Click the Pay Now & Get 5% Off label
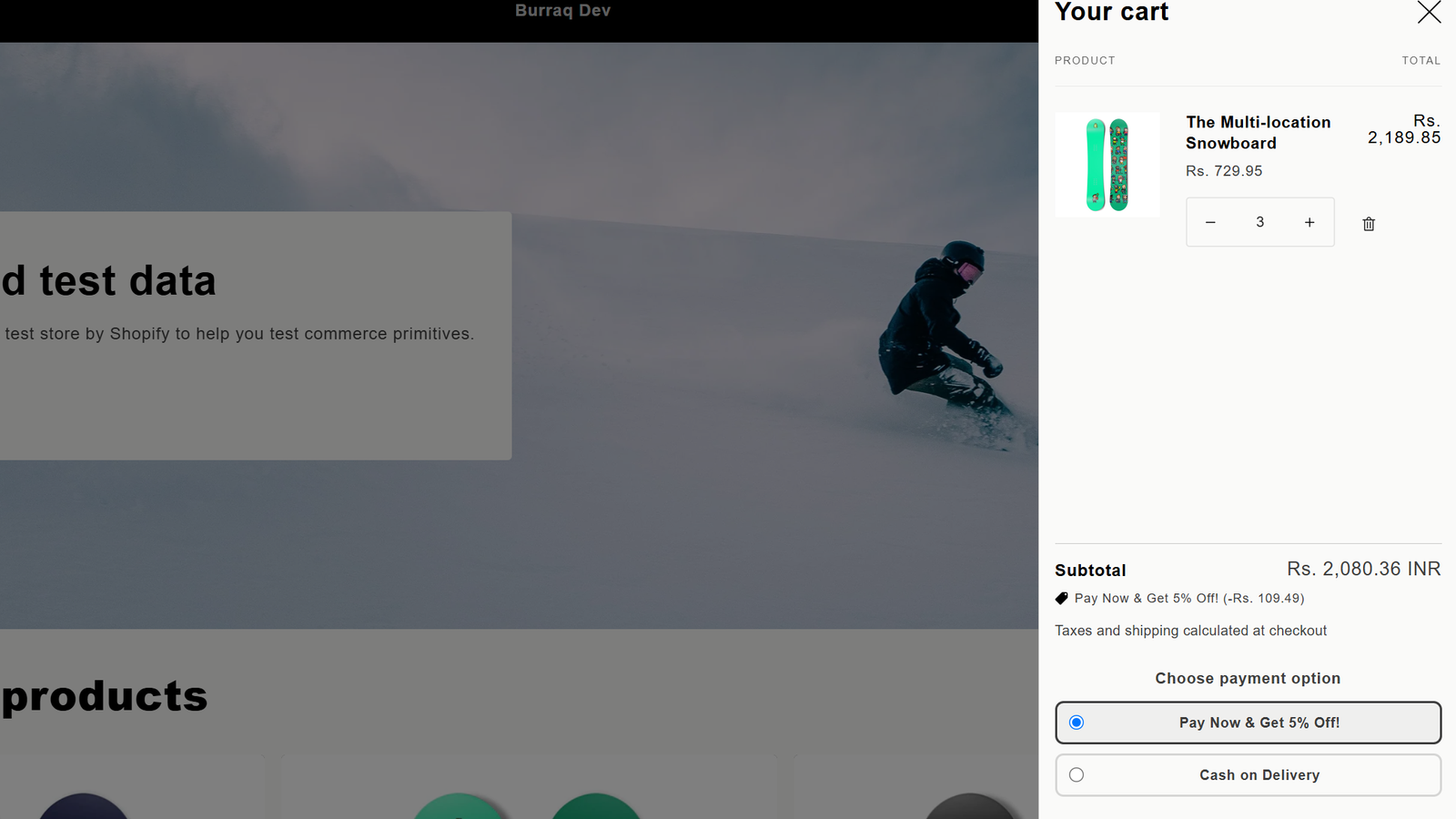 (x=1259, y=723)
